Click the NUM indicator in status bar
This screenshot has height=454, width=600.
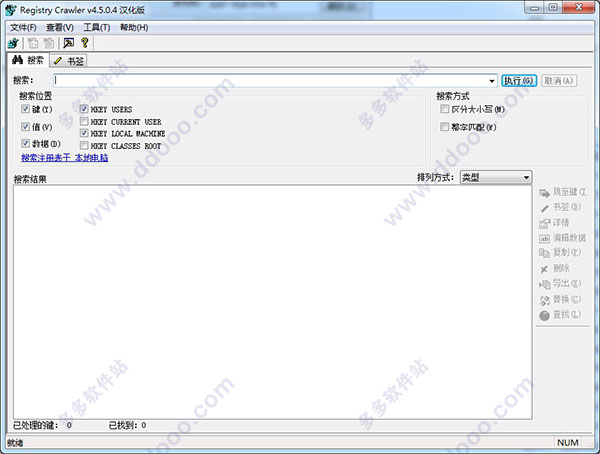(567, 443)
